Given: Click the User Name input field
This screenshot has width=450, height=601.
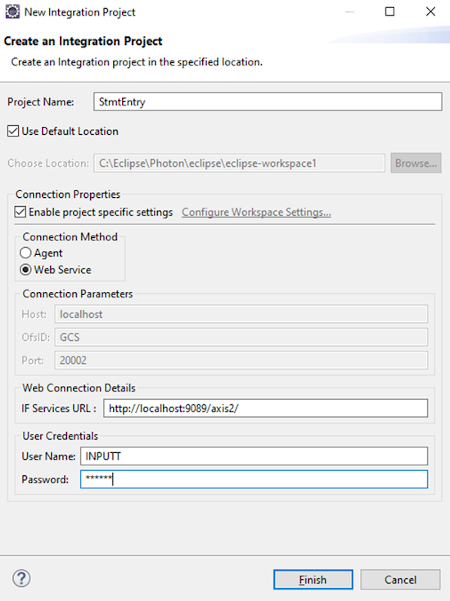Looking at the screenshot, I should tap(254, 456).
